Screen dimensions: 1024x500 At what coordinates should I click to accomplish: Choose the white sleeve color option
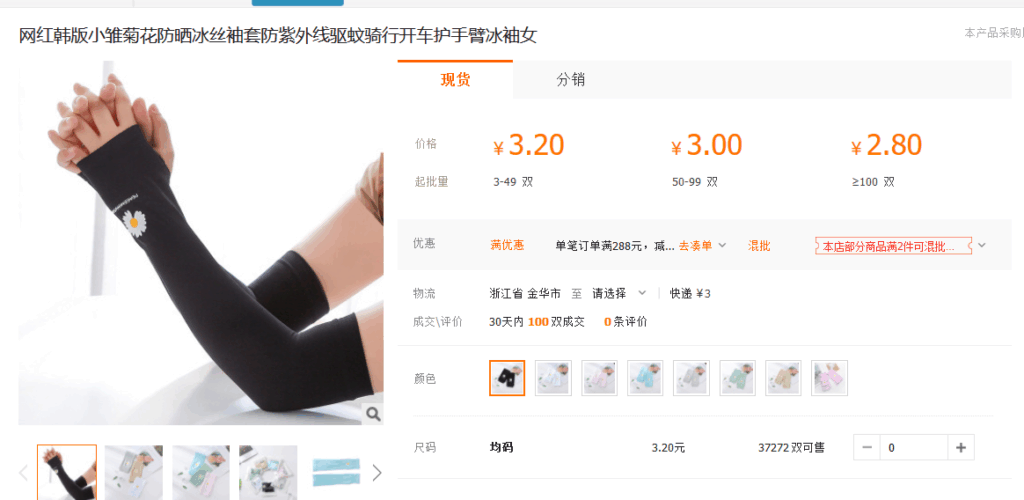coord(553,378)
